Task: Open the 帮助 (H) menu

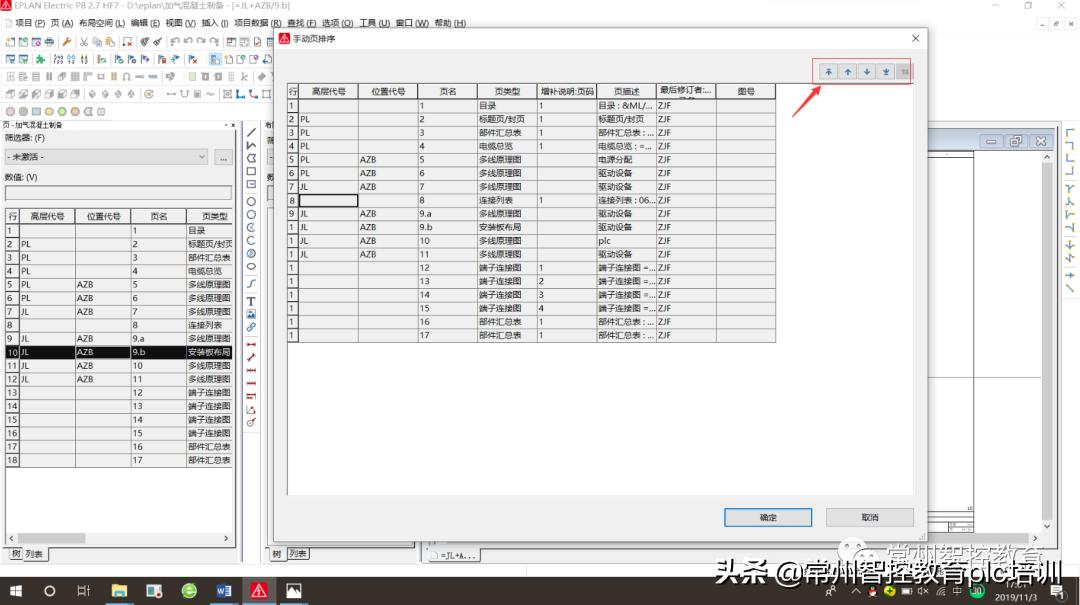Action: pyautogui.click(x=450, y=23)
